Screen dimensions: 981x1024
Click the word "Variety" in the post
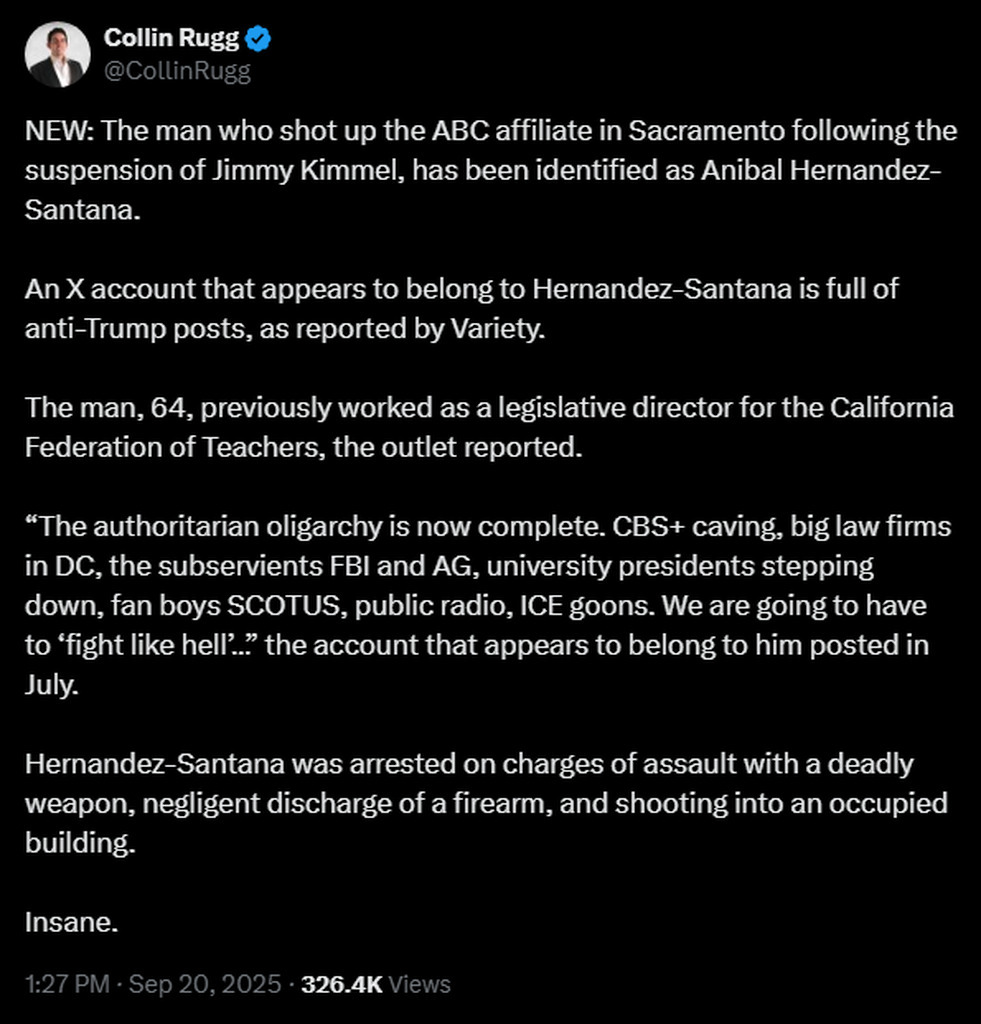pyautogui.click(x=501, y=330)
